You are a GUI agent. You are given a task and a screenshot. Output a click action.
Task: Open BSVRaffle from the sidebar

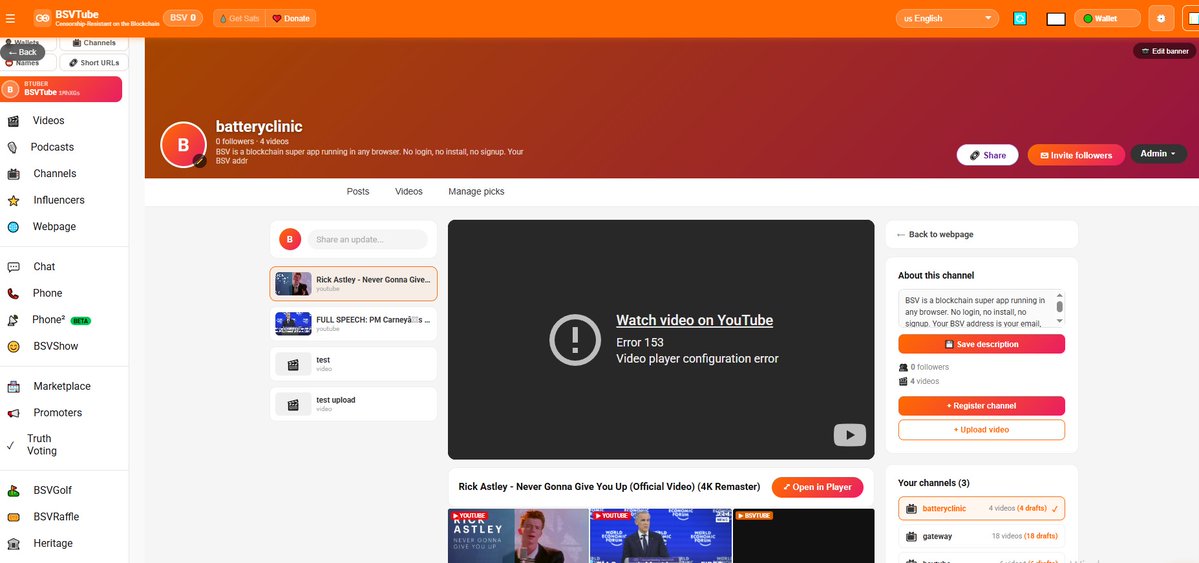click(56, 517)
